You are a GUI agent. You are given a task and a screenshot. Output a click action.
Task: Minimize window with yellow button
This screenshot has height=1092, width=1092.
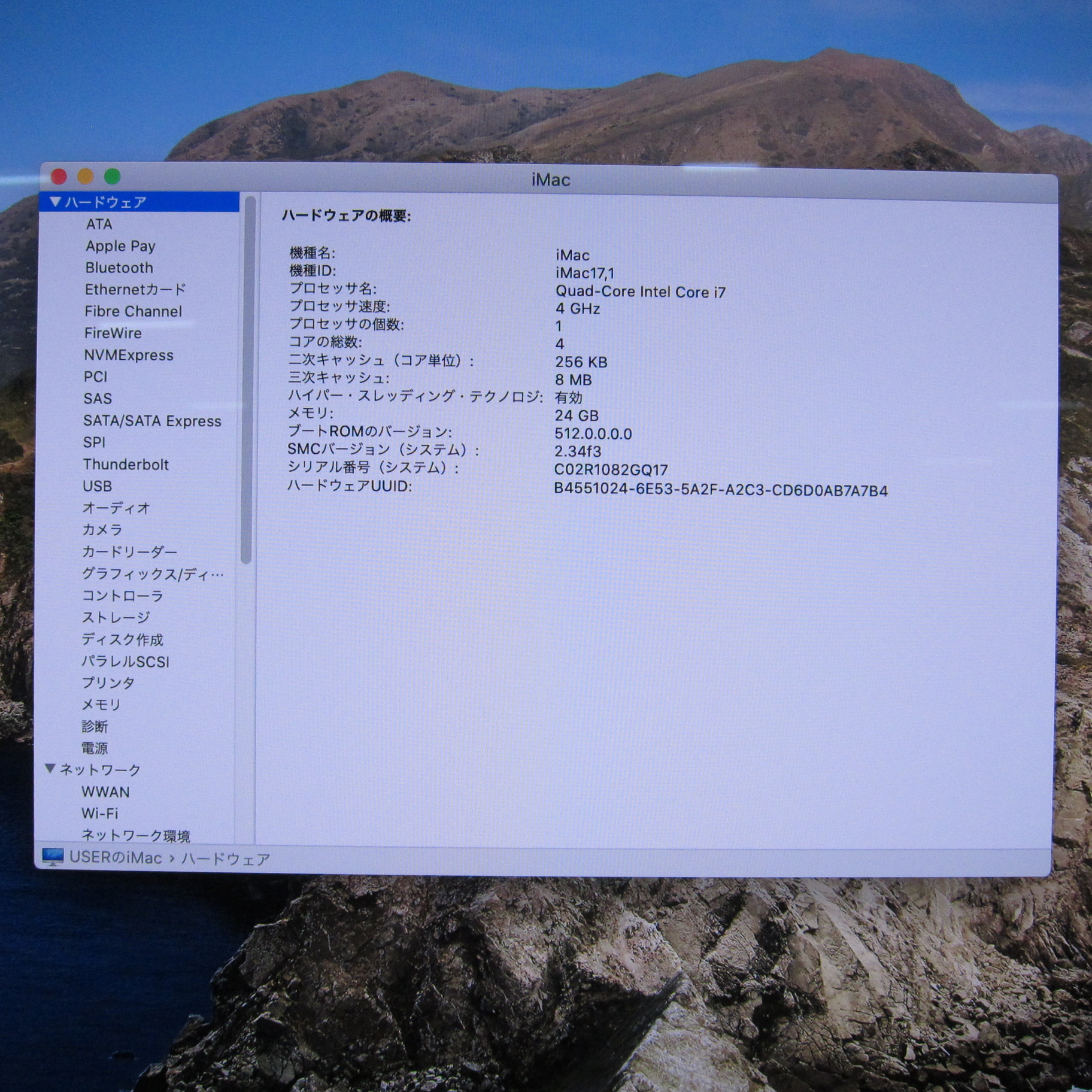[86, 177]
